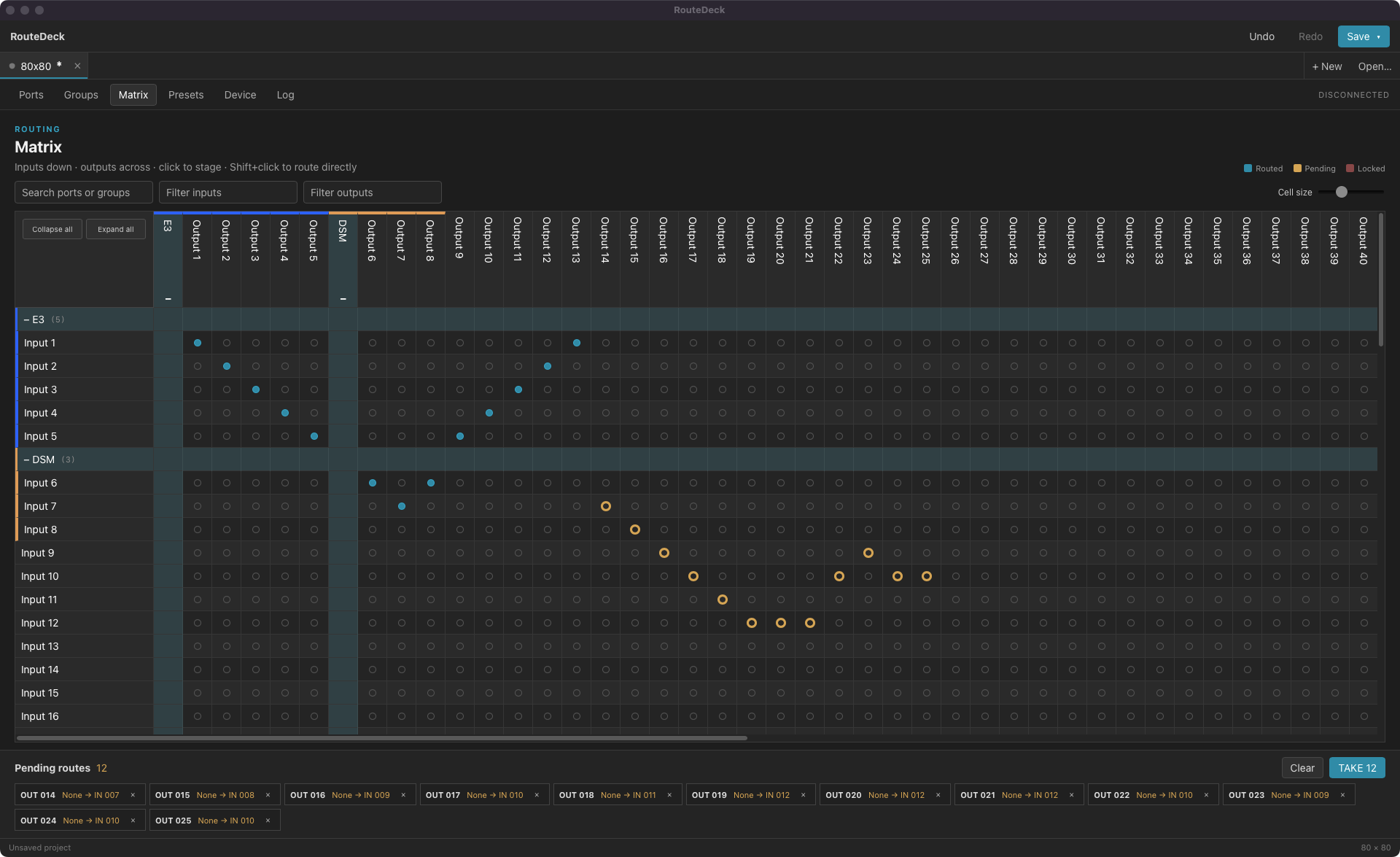Switch to the Ports tab

(x=31, y=95)
